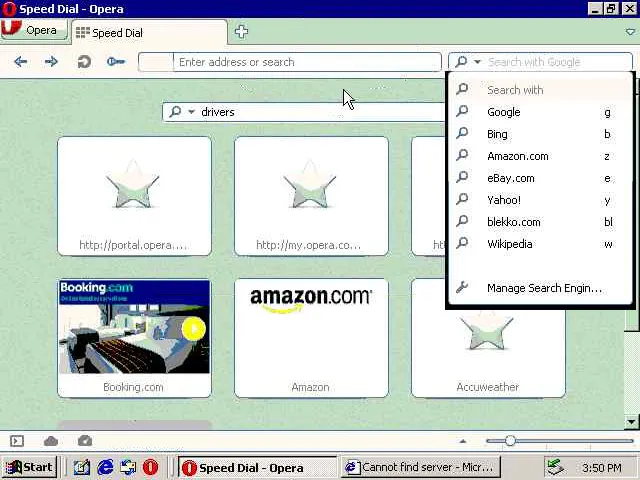Click the password wand key icon
Viewport: 640px width, 480px height.
(116, 62)
